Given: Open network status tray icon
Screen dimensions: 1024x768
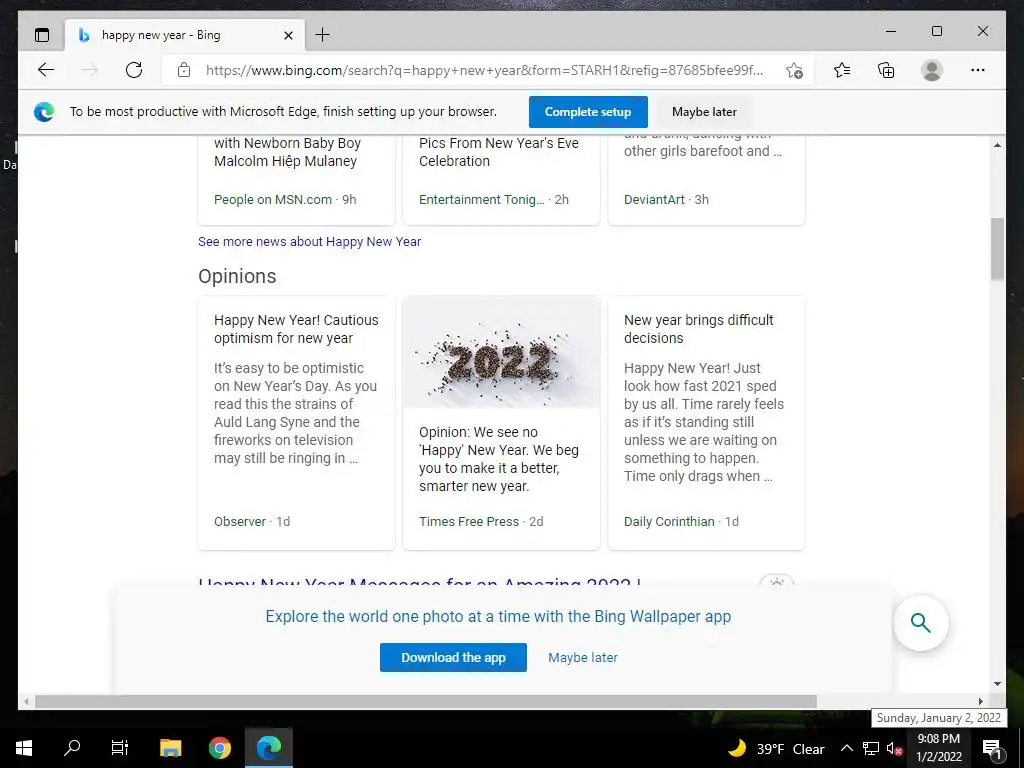Looking at the screenshot, I should point(871,748).
